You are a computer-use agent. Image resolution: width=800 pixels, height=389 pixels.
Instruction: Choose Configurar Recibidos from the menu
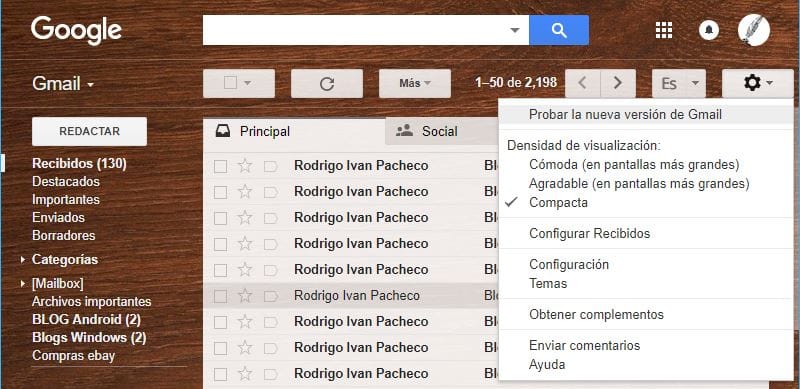pyautogui.click(x=589, y=233)
